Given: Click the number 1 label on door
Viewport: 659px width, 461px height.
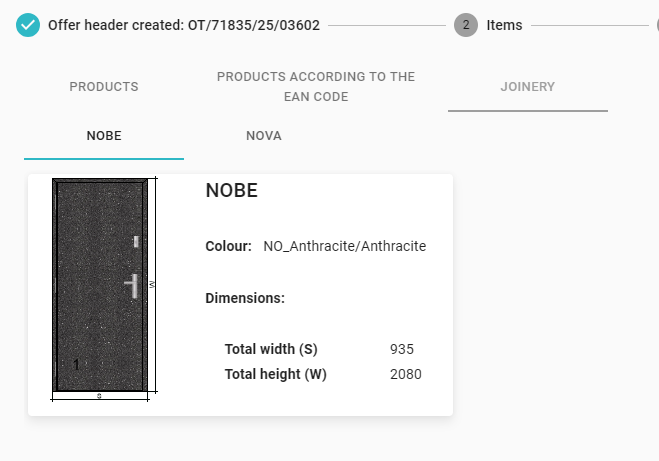Looking at the screenshot, I should coord(77,365).
